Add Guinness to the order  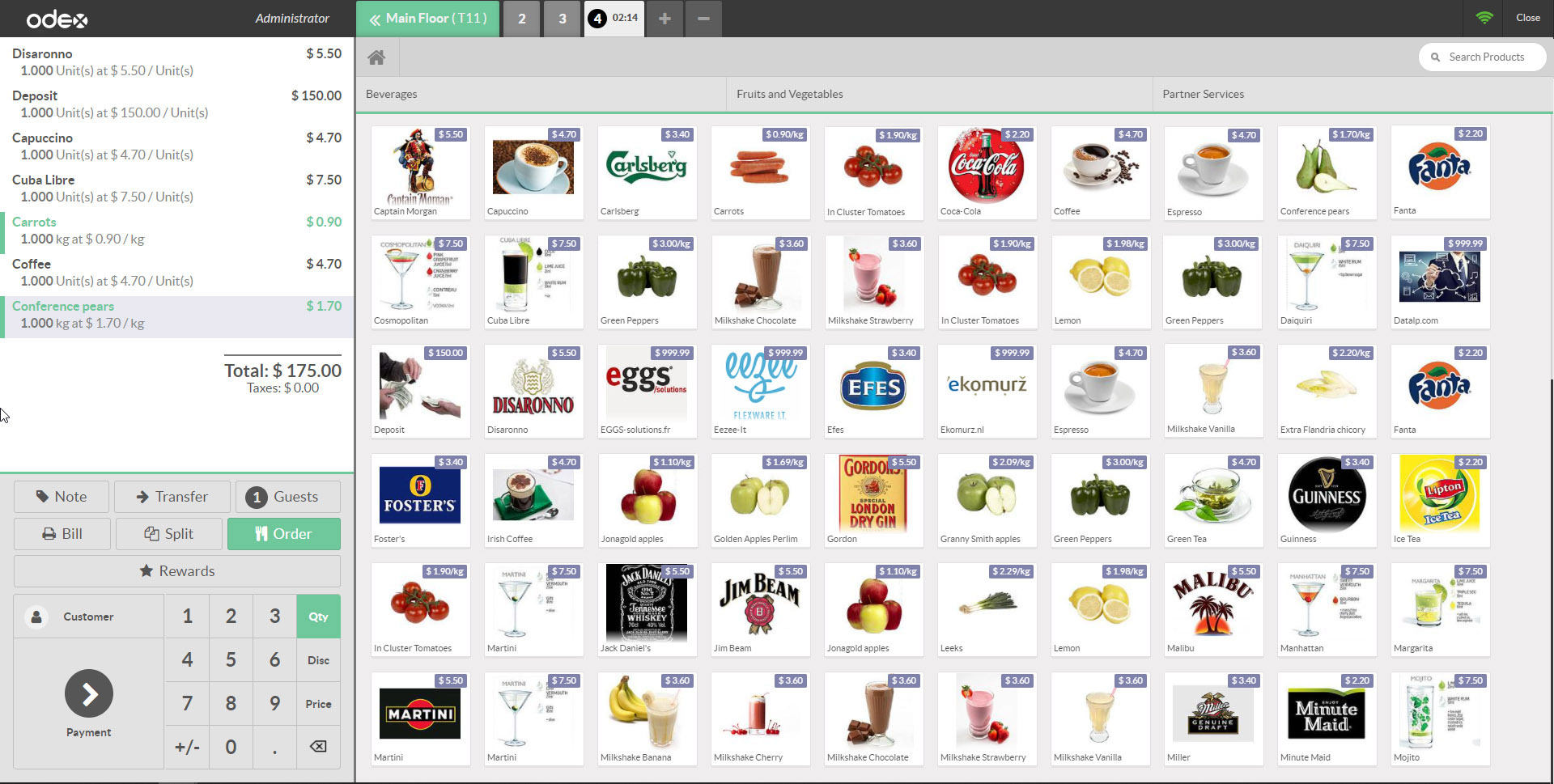[1327, 500]
